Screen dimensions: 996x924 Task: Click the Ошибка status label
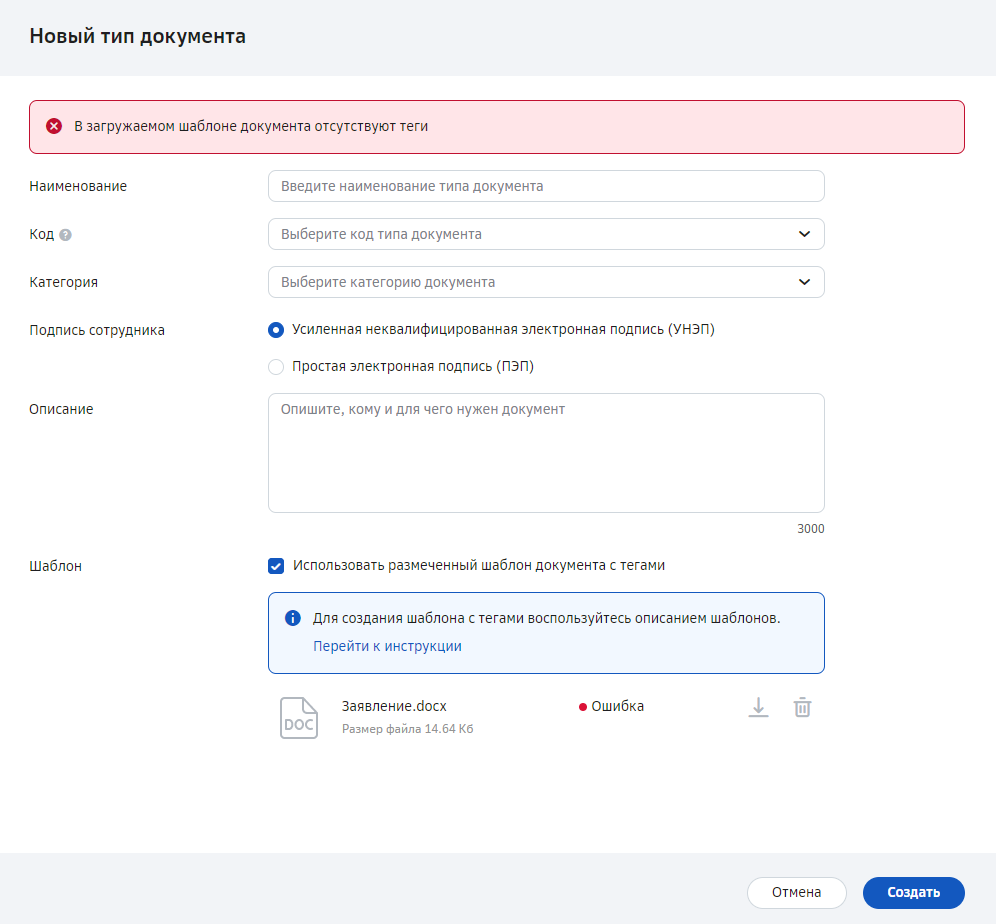click(x=617, y=706)
